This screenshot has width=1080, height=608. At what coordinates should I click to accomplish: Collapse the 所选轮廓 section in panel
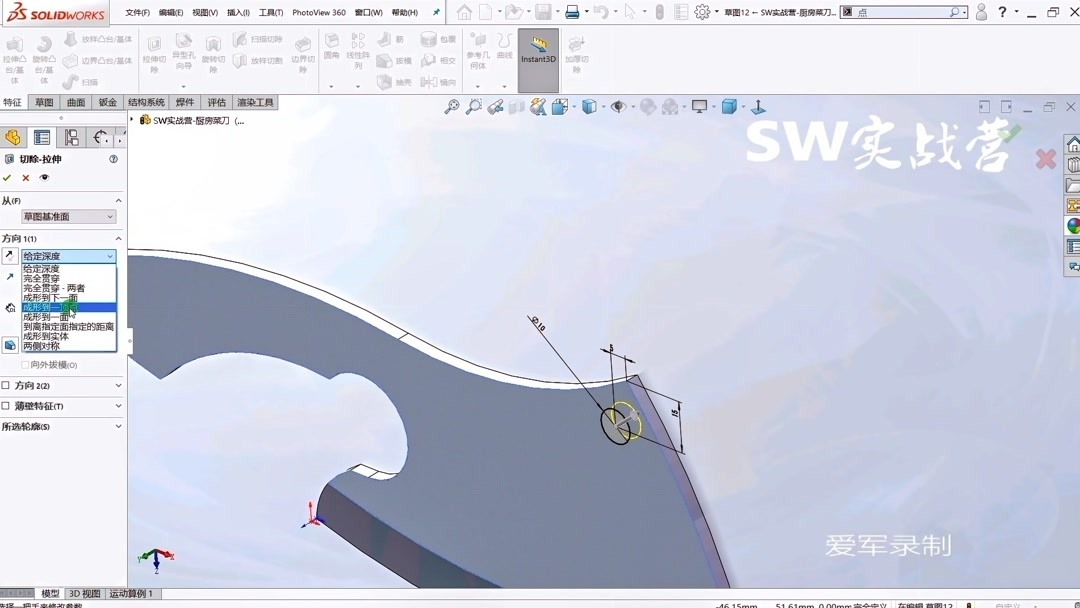click(x=117, y=426)
